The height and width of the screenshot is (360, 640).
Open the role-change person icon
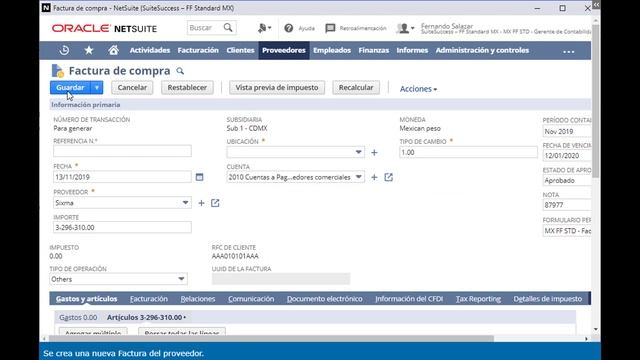click(x=264, y=28)
